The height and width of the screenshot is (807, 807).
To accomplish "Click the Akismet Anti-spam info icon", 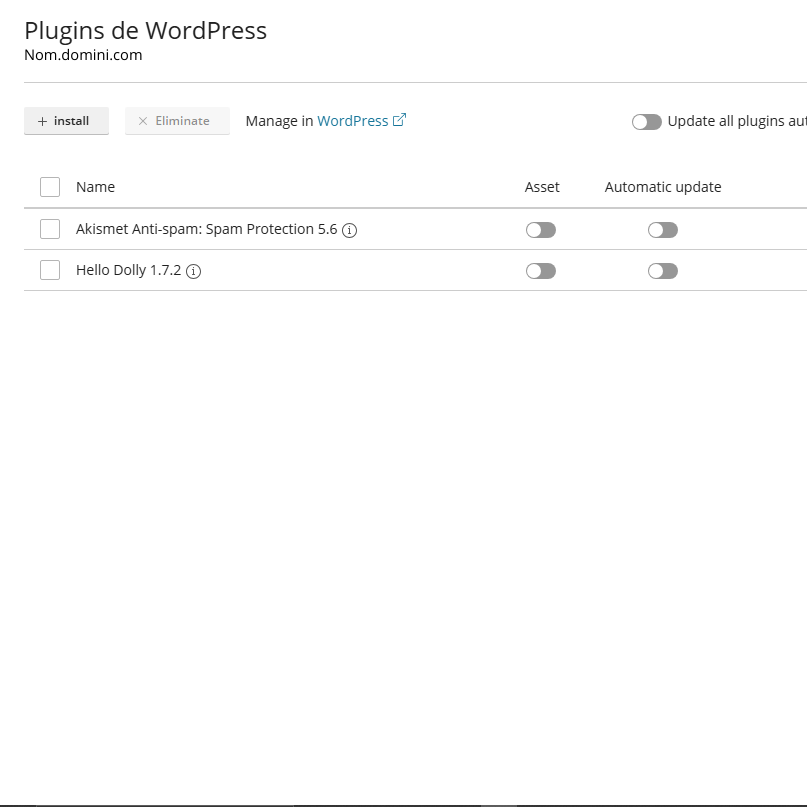I will pos(350,230).
